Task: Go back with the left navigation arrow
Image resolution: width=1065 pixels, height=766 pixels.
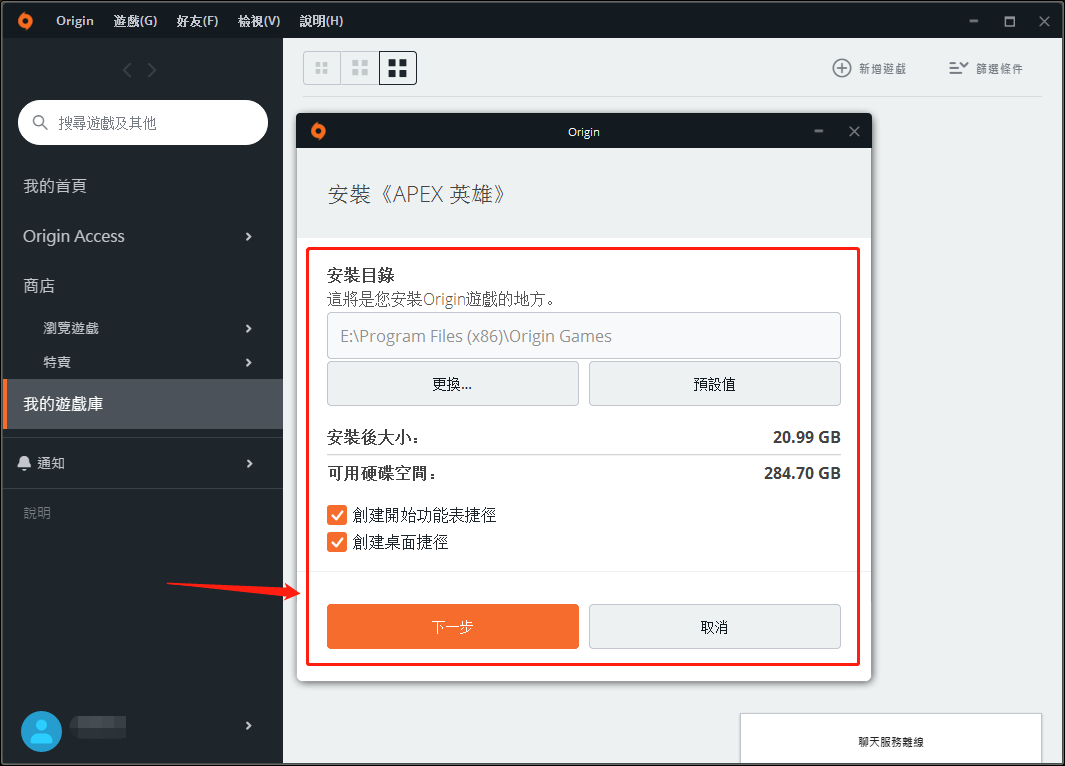Action: (127, 70)
